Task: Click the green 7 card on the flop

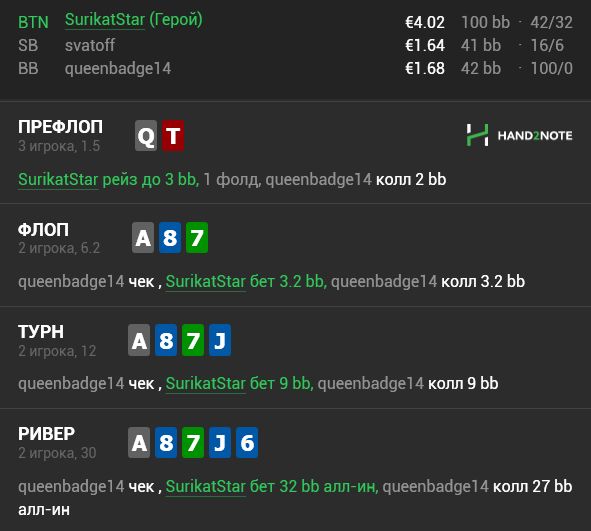Action: [x=197, y=238]
